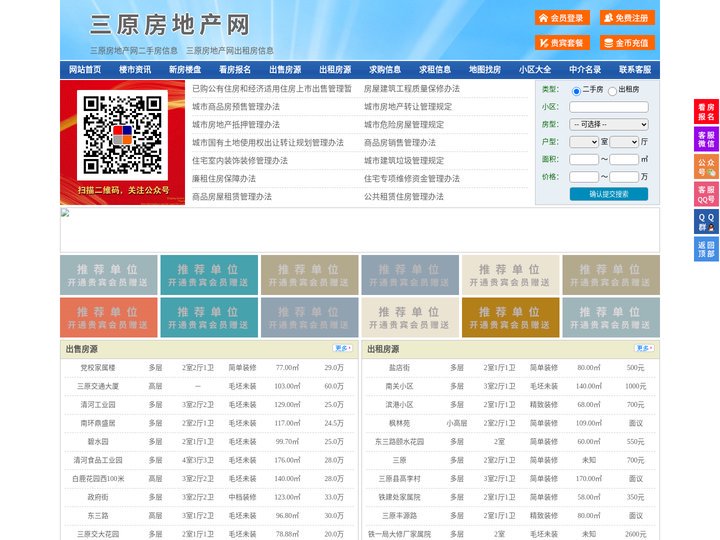Screen dimensions: 720x540
Task: Click 更多 in 出租房源 panel header
Action: coord(644,349)
